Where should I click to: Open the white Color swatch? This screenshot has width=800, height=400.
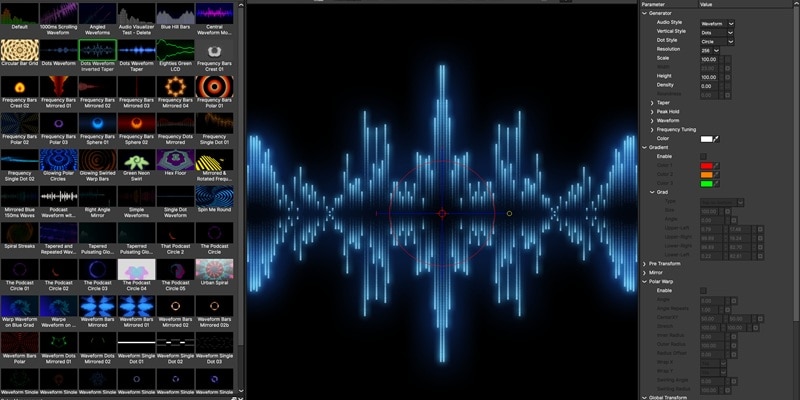pos(707,139)
